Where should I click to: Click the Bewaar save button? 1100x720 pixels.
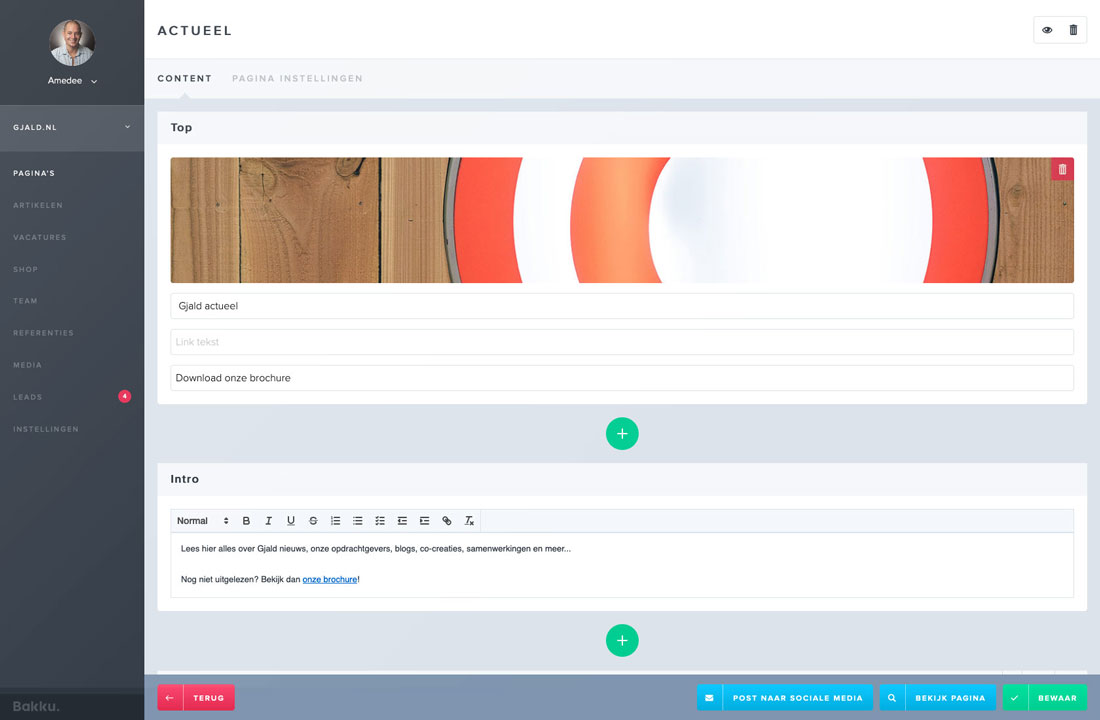1048,697
